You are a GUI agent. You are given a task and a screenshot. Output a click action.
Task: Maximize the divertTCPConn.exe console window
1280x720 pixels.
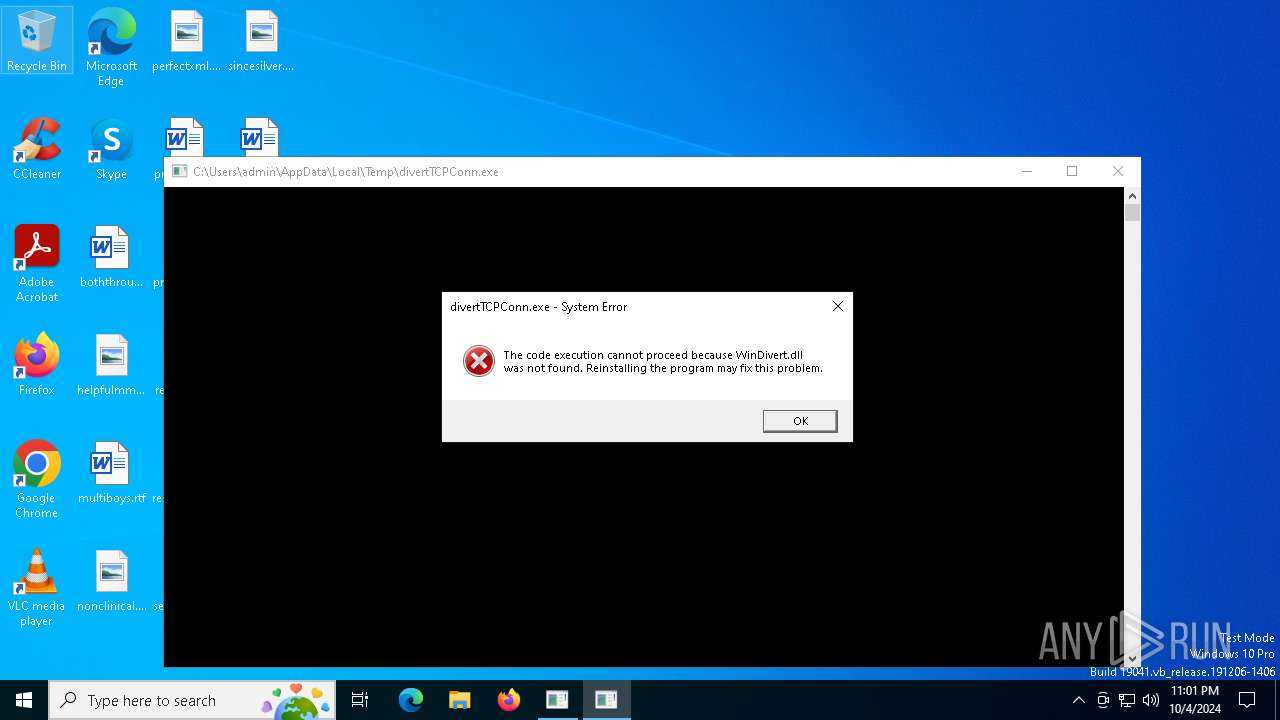click(1072, 171)
